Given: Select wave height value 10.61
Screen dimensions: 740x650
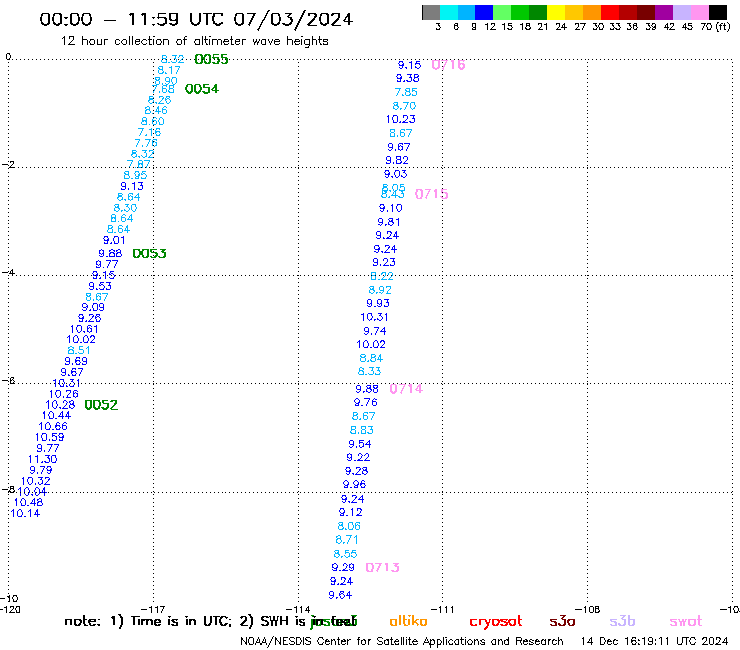Looking at the screenshot, I should 84,329.
